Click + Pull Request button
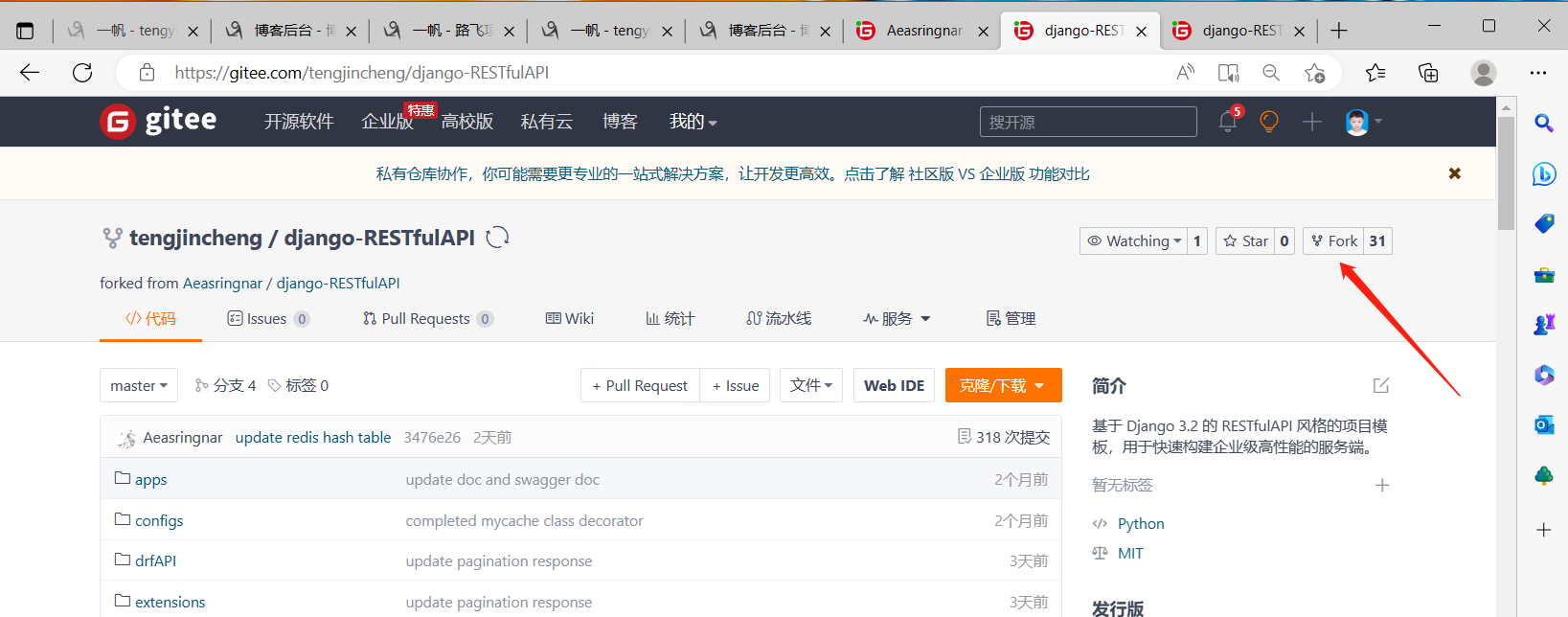This screenshot has height=617, width=1568. (x=640, y=385)
